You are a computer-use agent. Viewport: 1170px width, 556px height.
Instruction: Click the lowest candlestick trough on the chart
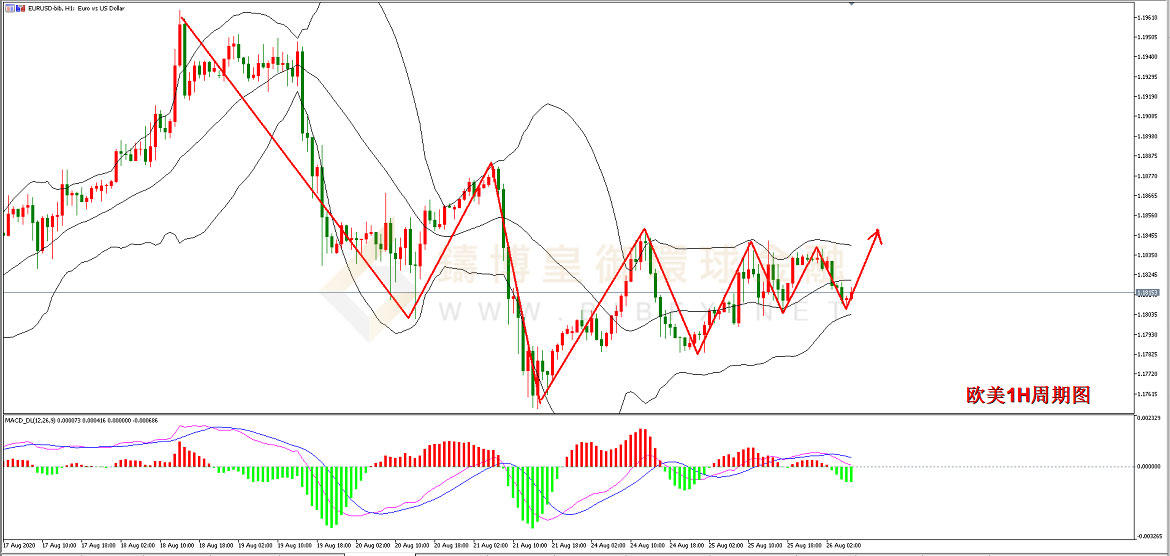[x=537, y=403]
